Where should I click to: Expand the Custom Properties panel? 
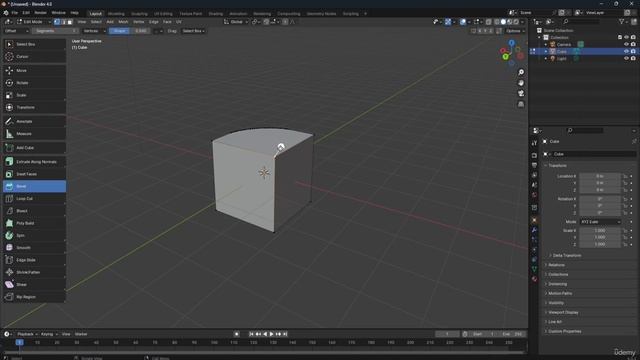(564, 331)
